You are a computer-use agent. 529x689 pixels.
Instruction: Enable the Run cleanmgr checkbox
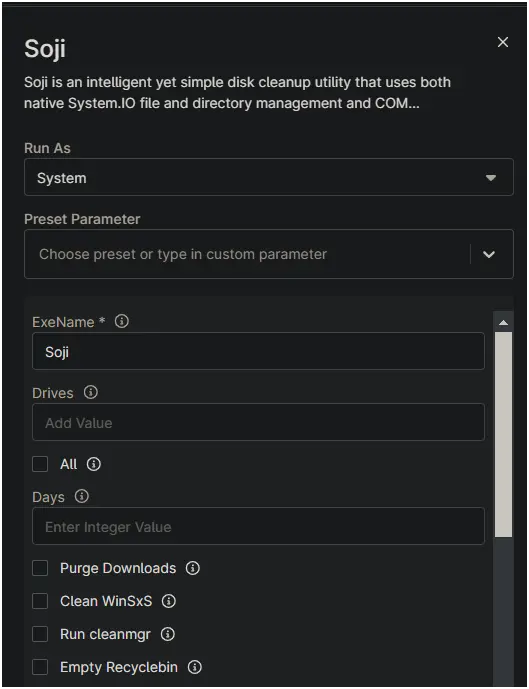[40, 634]
